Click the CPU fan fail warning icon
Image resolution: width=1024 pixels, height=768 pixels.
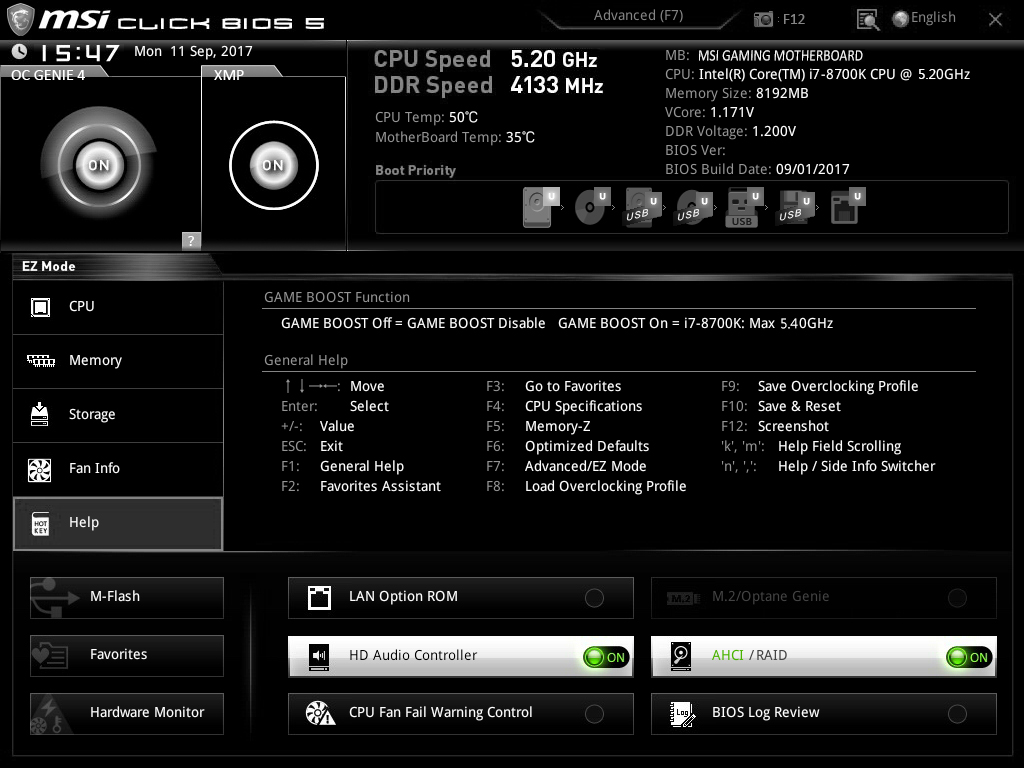click(x=320, y=713)
